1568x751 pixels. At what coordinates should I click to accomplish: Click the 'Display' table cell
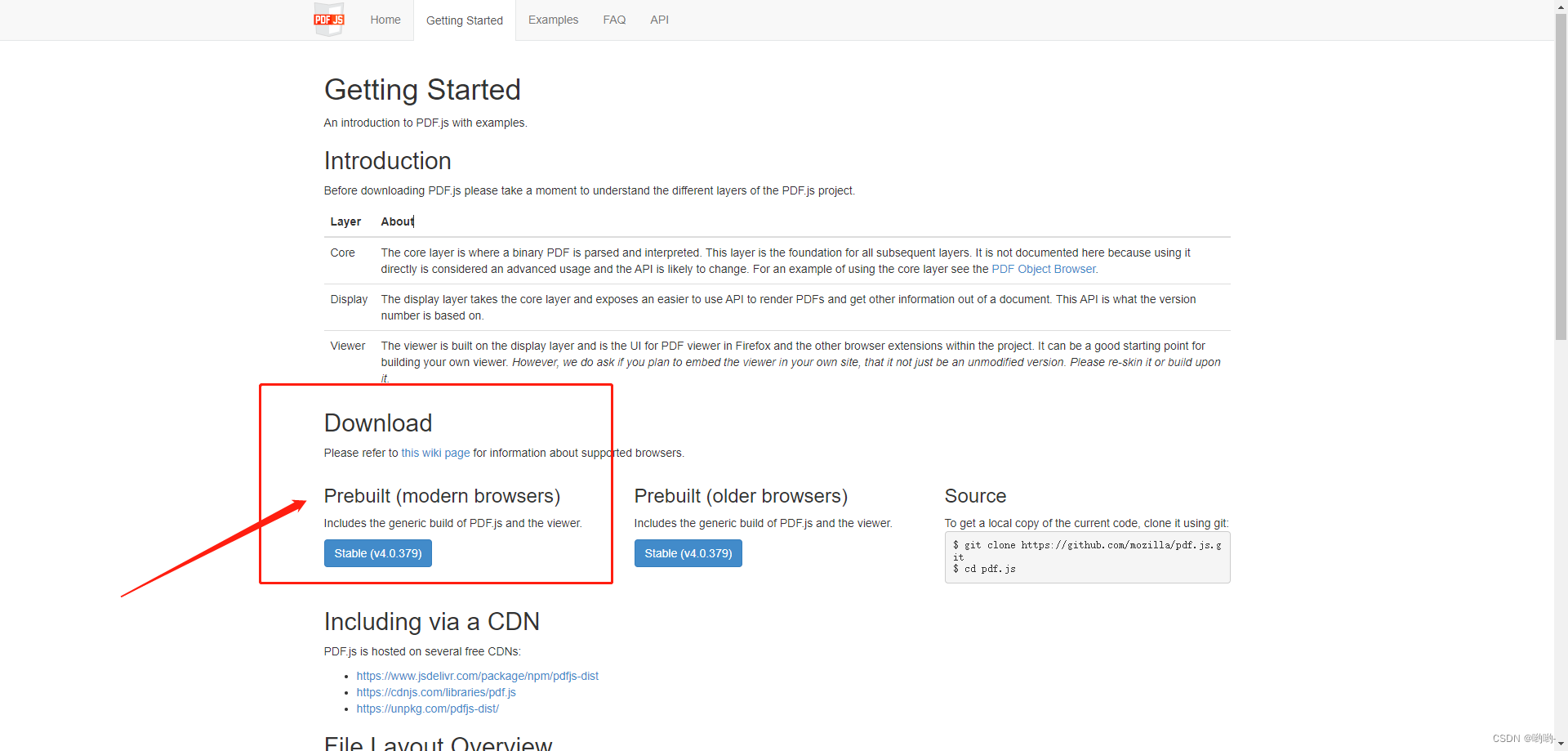(349, 299)
